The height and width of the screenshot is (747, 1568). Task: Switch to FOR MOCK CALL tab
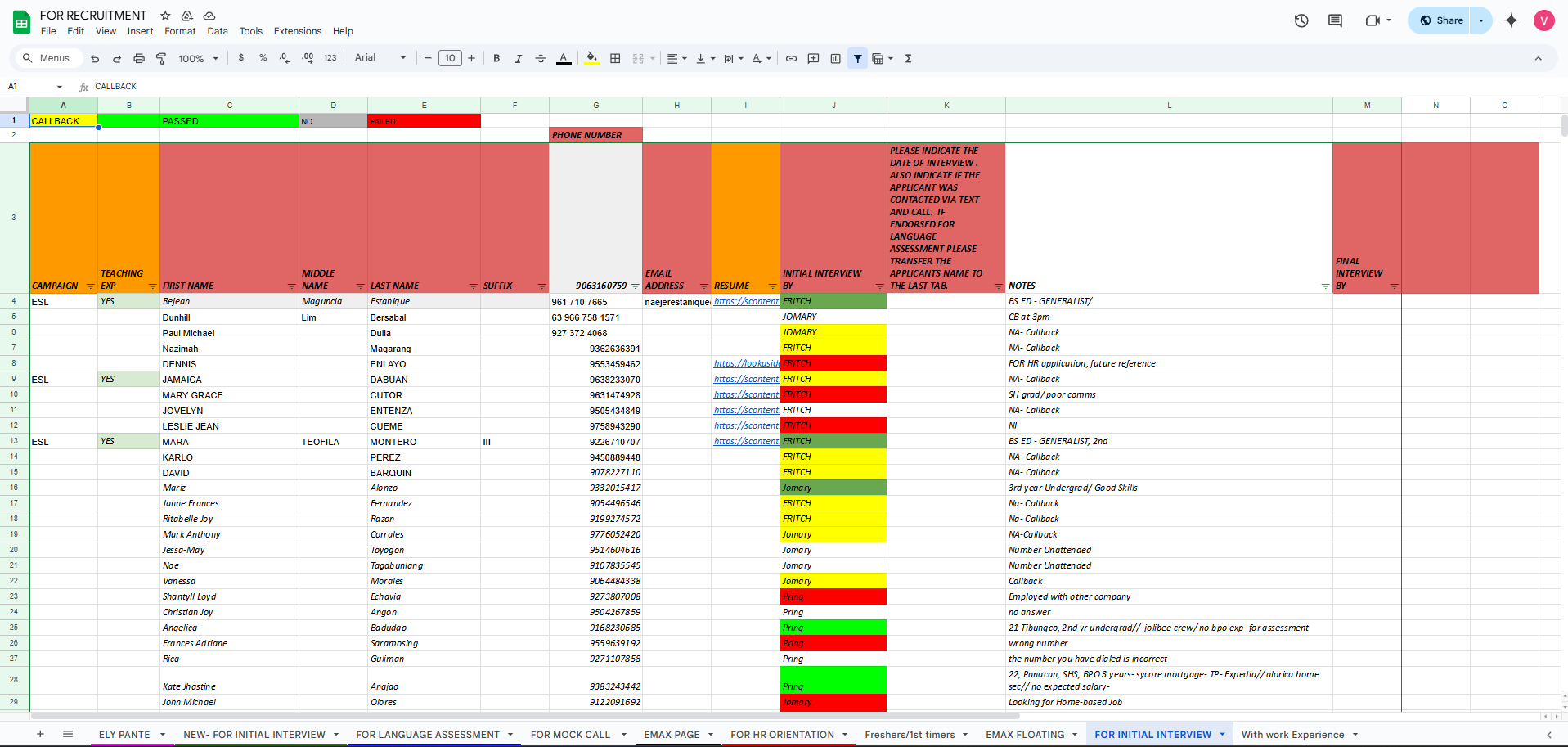pyautogui.click(x=570, y=735)
